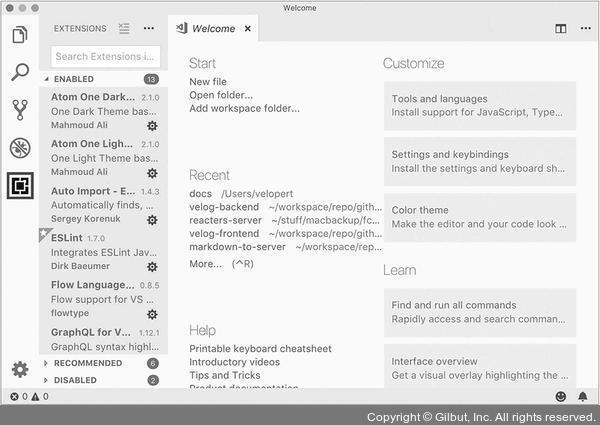Click the More... recent link
Viewport: 600px width, 425px height.
point(205,264)
